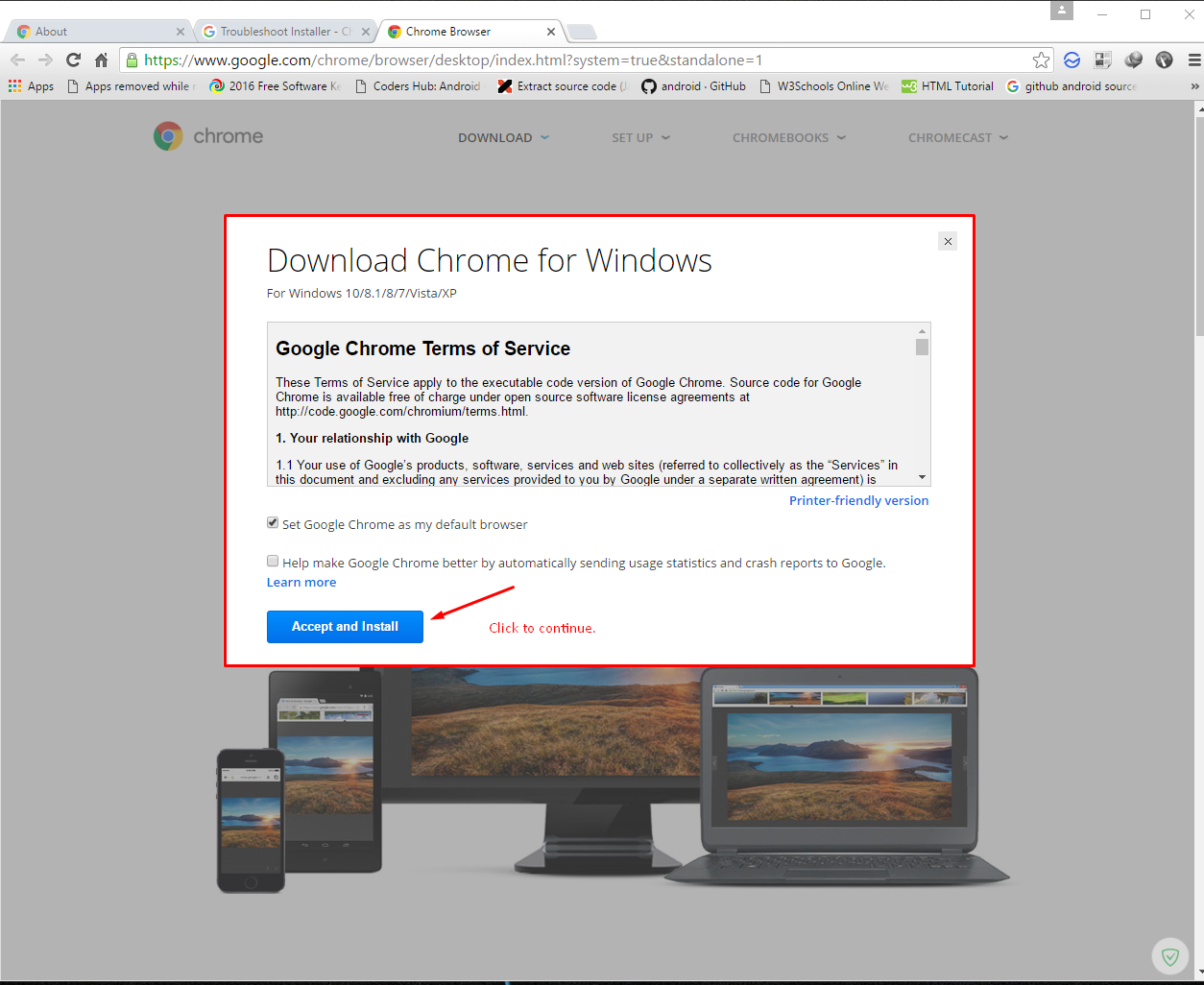
Task: Open the Apps shortcut in bookmarks bar
Action: (x=31, y=86)
